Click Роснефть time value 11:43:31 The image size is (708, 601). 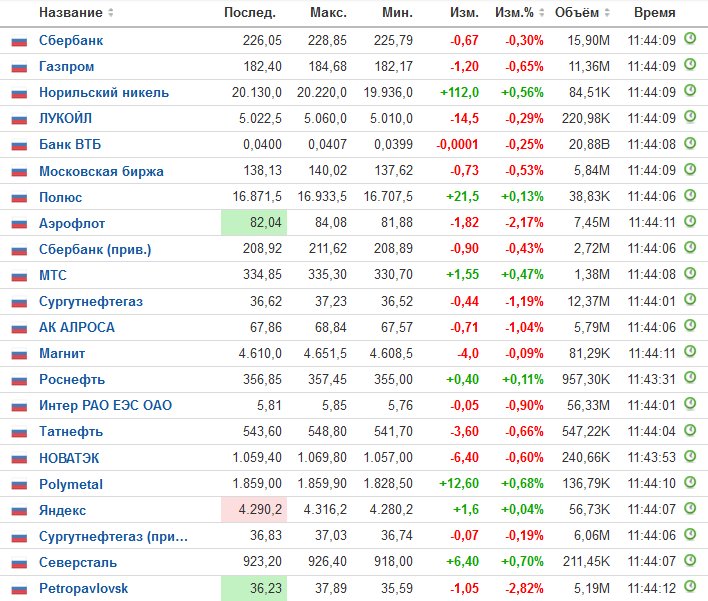tap(652, 380)
